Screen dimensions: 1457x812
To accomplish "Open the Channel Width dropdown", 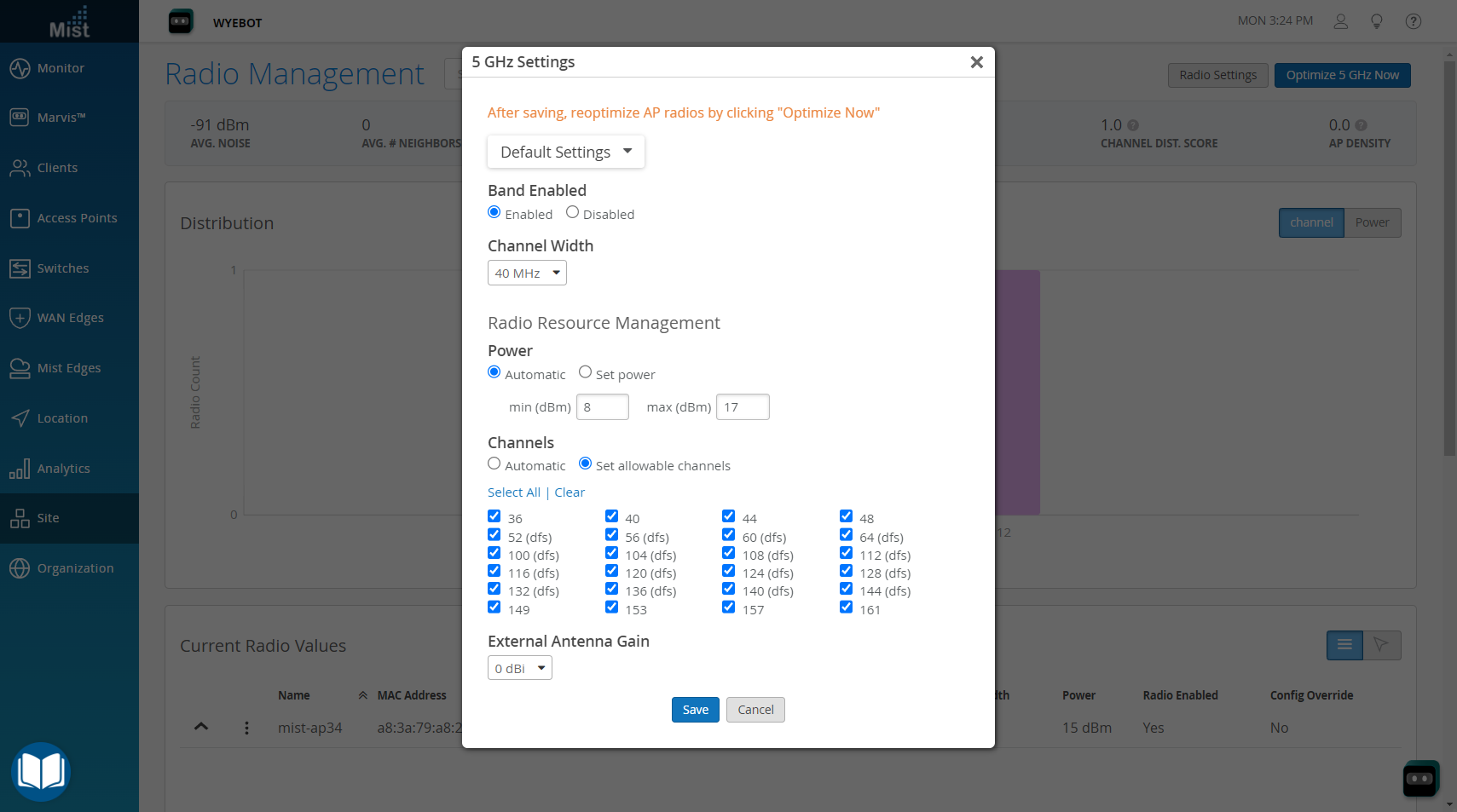I will 527,273.
